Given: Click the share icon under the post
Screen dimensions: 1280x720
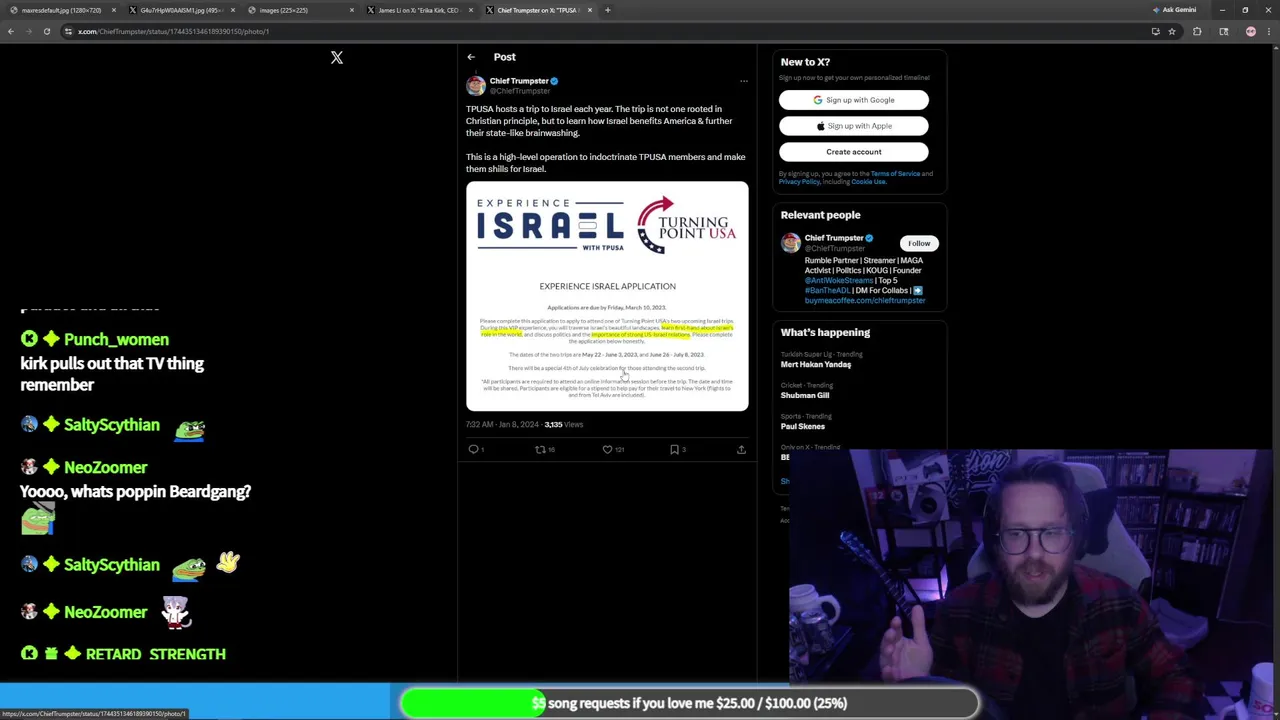Looking at the screenshot, I should point(741,450).
